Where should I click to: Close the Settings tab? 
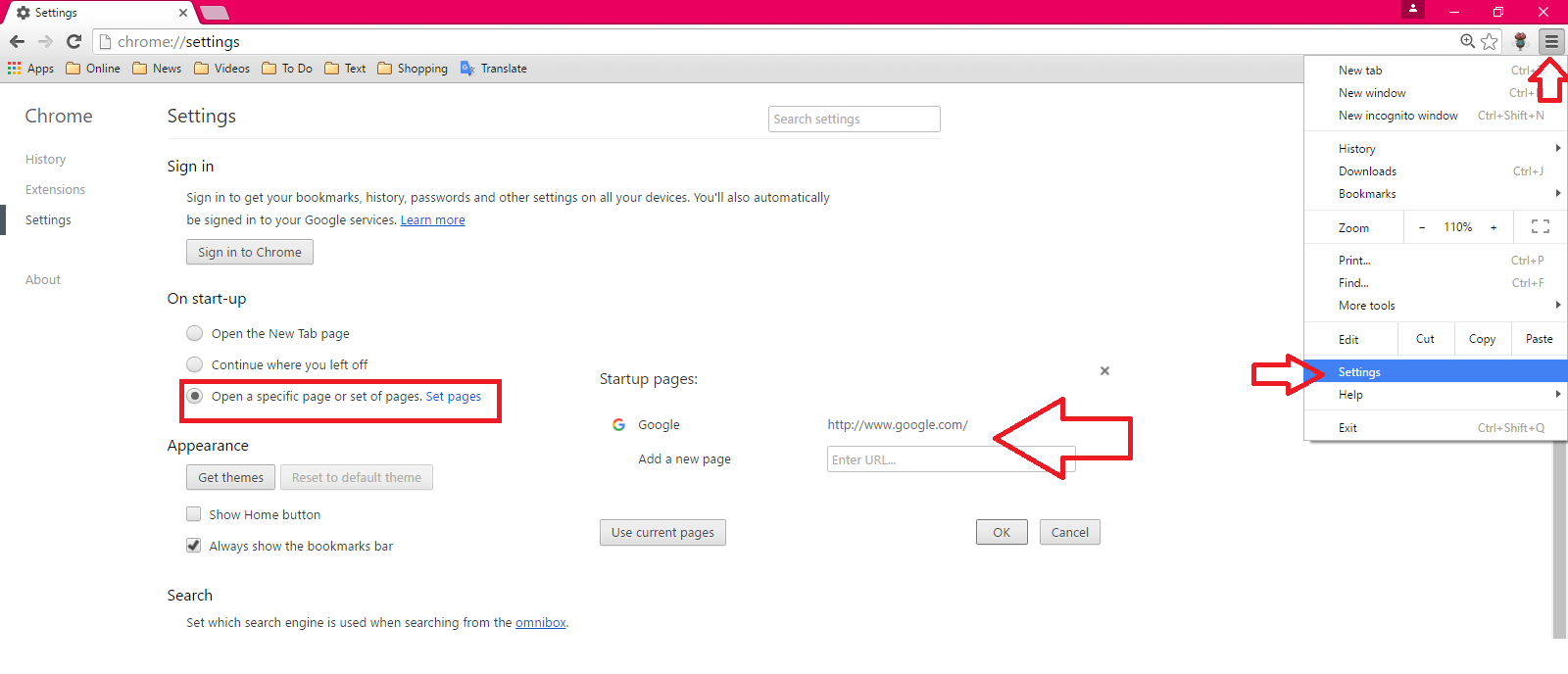[183, 13]
